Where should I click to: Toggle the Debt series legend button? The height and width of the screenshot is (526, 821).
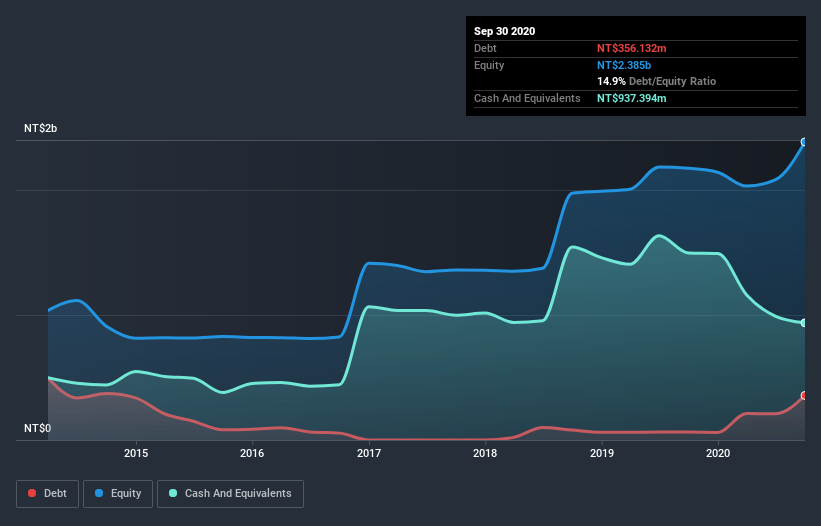[x=48, y=494]
